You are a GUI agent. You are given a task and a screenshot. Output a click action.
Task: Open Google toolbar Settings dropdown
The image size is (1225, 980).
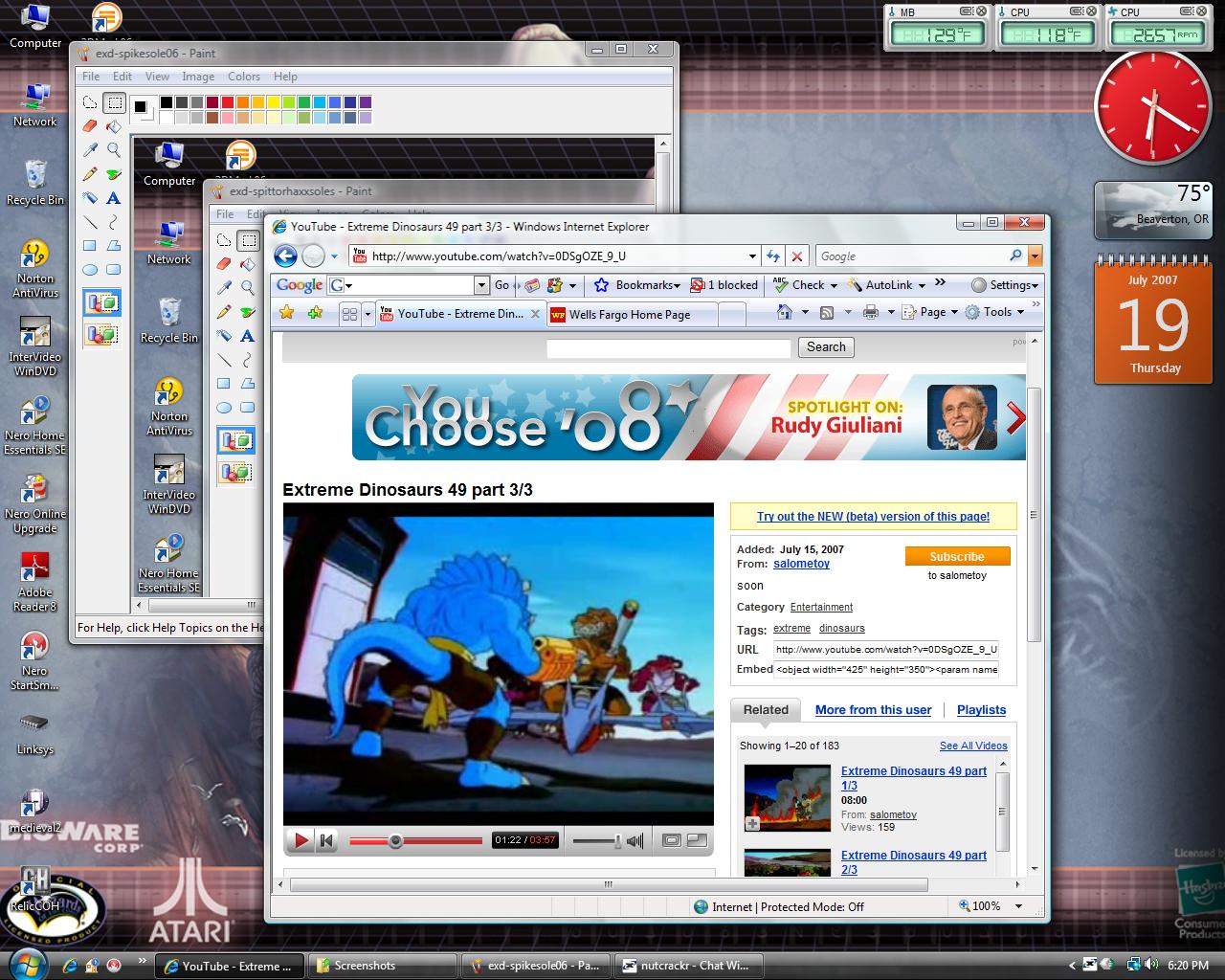tap(1005, 284)
